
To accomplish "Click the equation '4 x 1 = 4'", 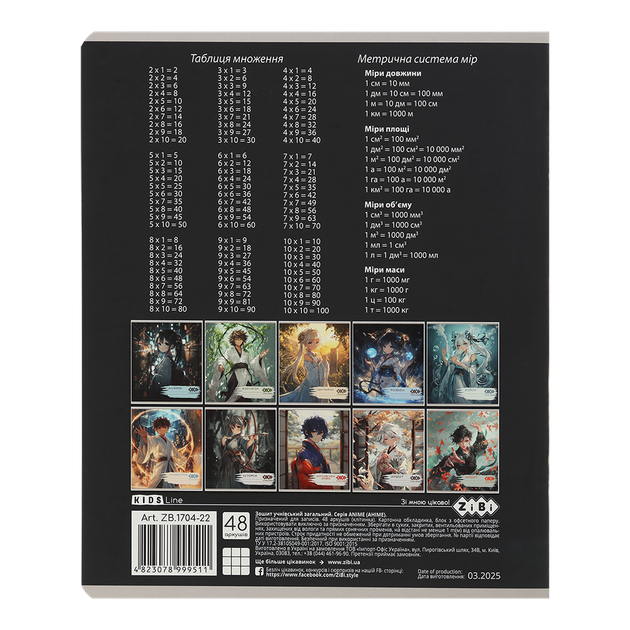I will tap(297, 70).
